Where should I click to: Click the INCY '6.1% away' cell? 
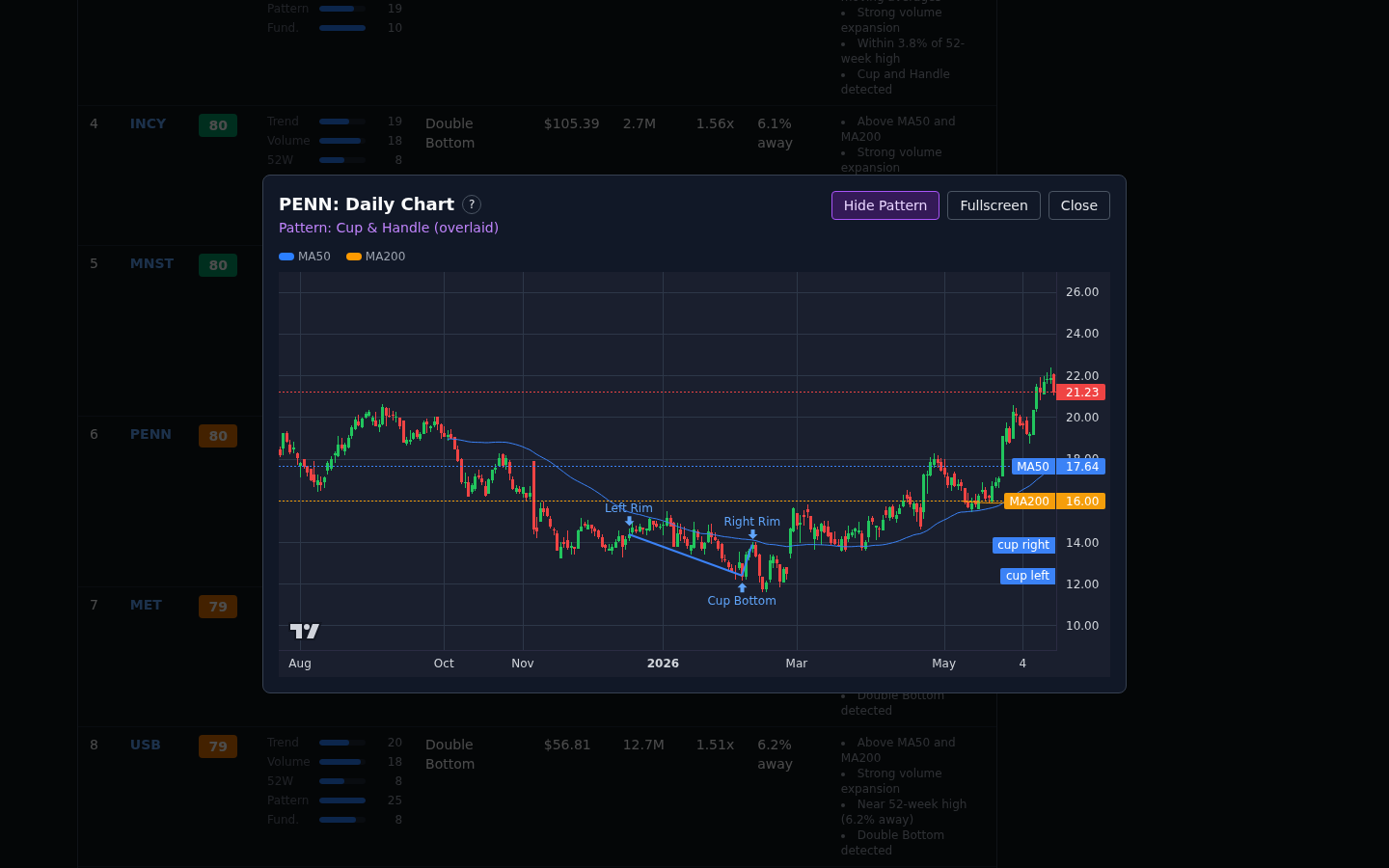(x=775, y=133)
